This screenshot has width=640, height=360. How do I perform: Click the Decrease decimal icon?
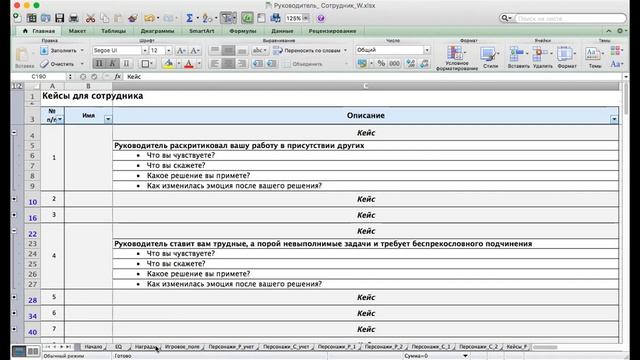coord(424,63)
